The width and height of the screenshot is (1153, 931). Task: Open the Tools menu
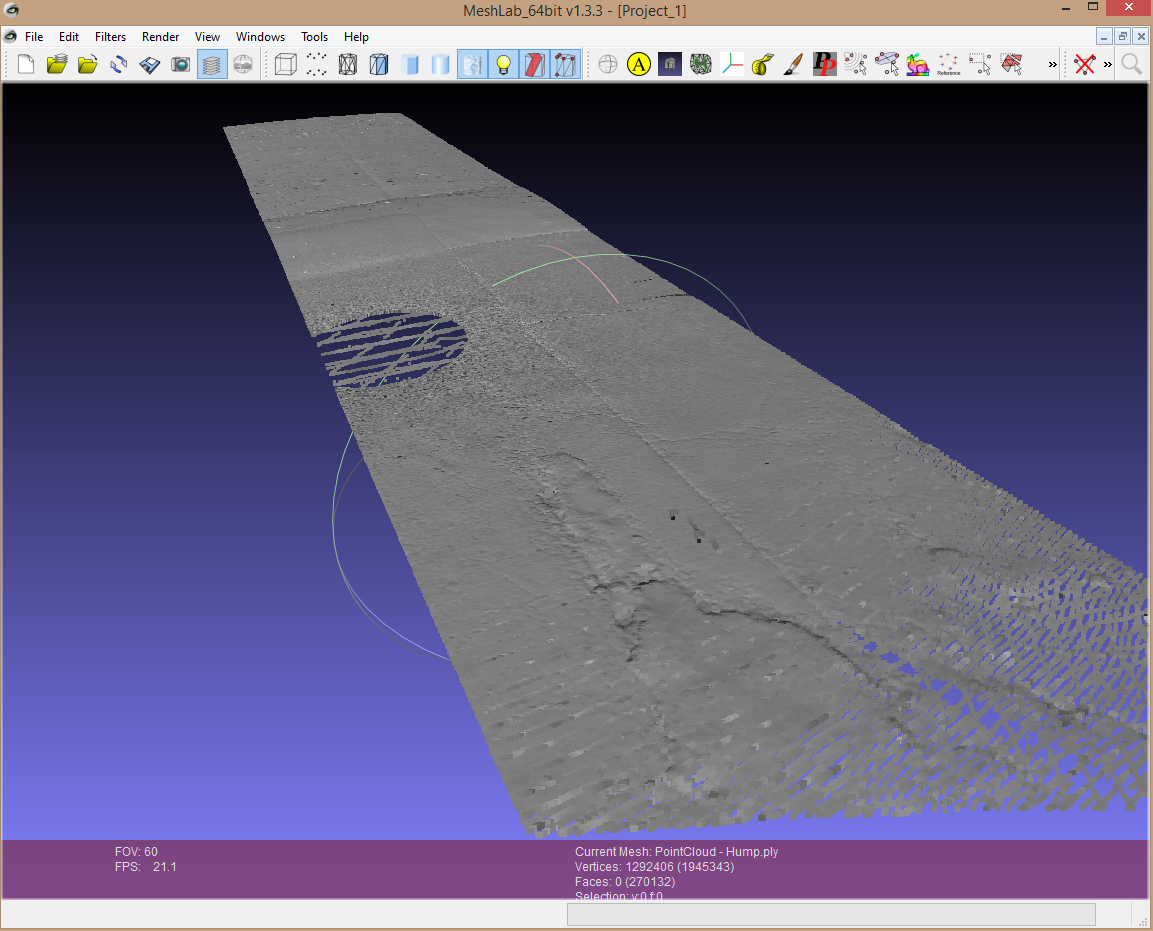pos(314,37)
